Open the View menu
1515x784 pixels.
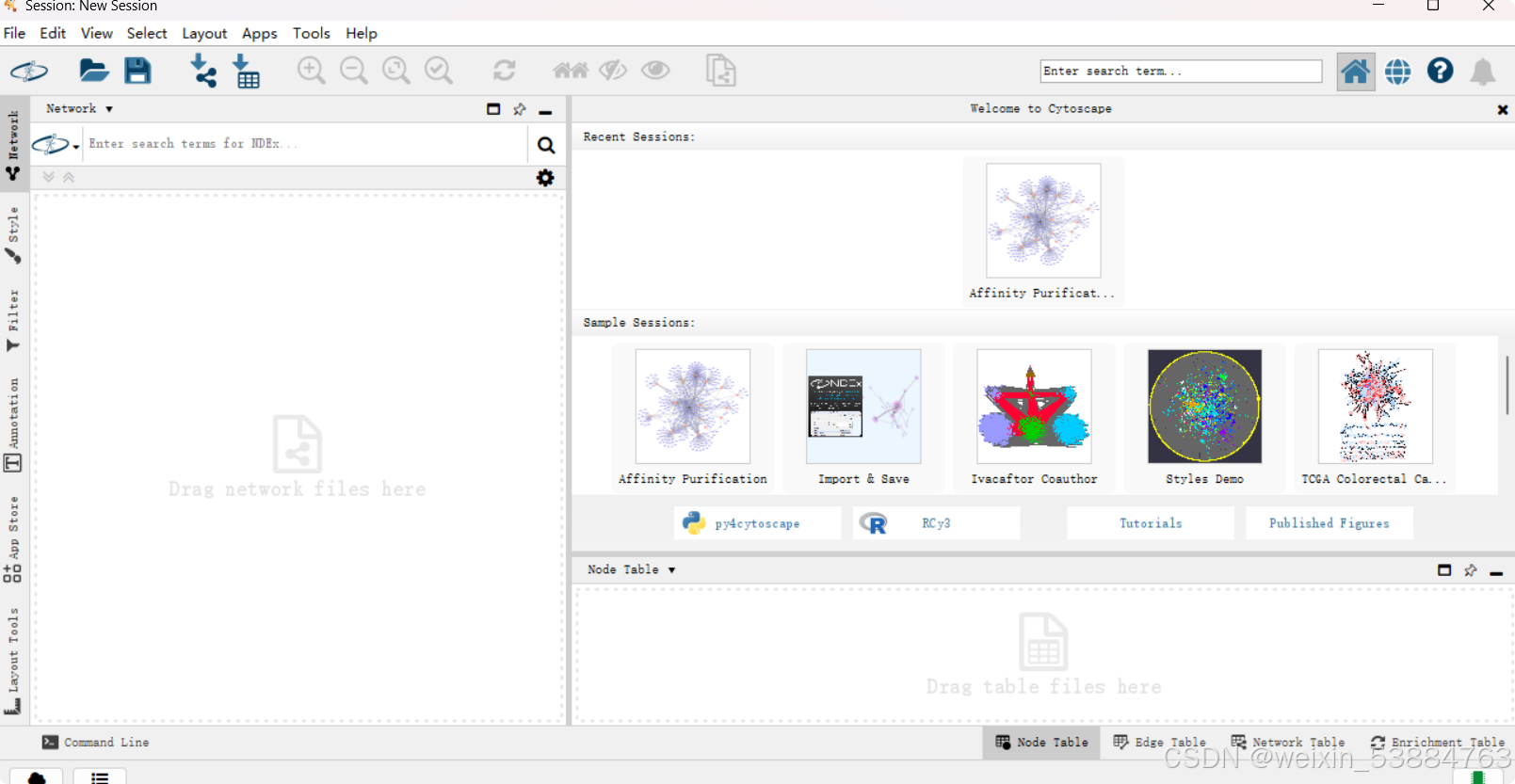(x=96, y=33)
